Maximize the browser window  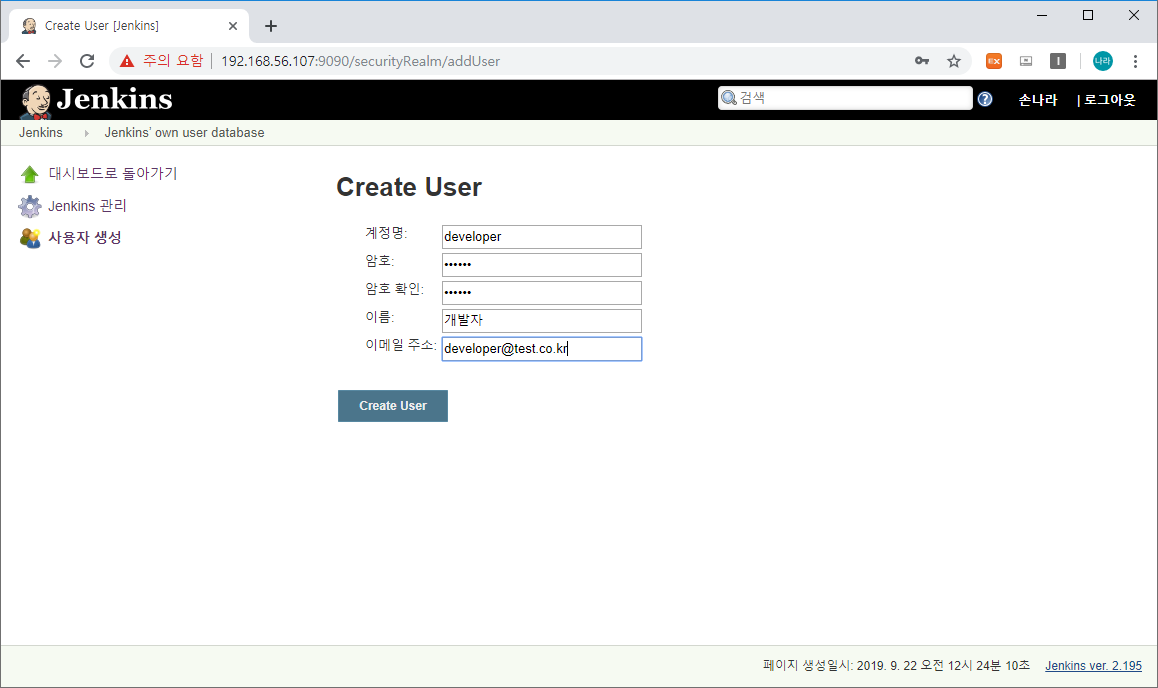coord(1088,15)
